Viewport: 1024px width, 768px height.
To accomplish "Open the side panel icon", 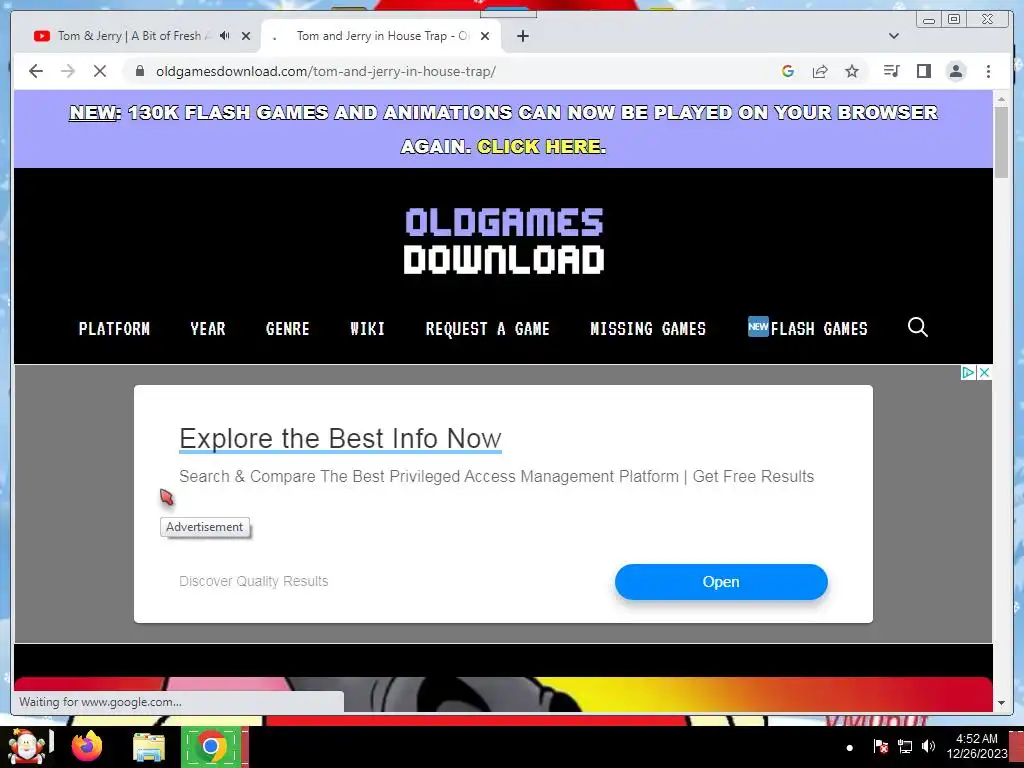I will point(923,71).
